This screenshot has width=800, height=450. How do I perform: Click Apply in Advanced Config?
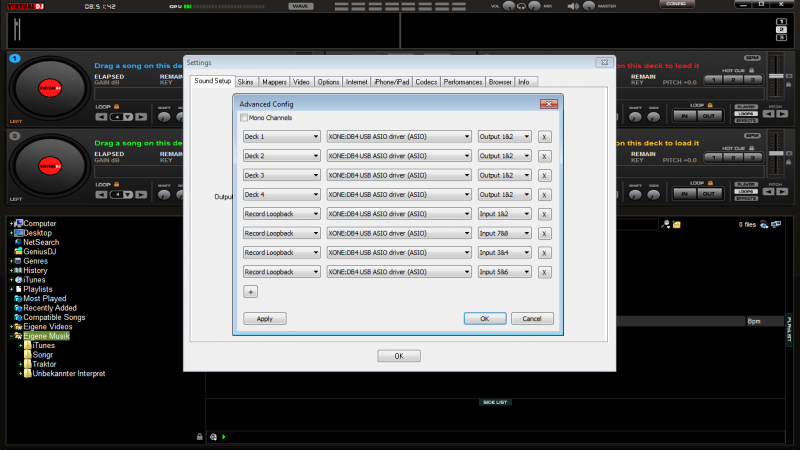point(265,319)
